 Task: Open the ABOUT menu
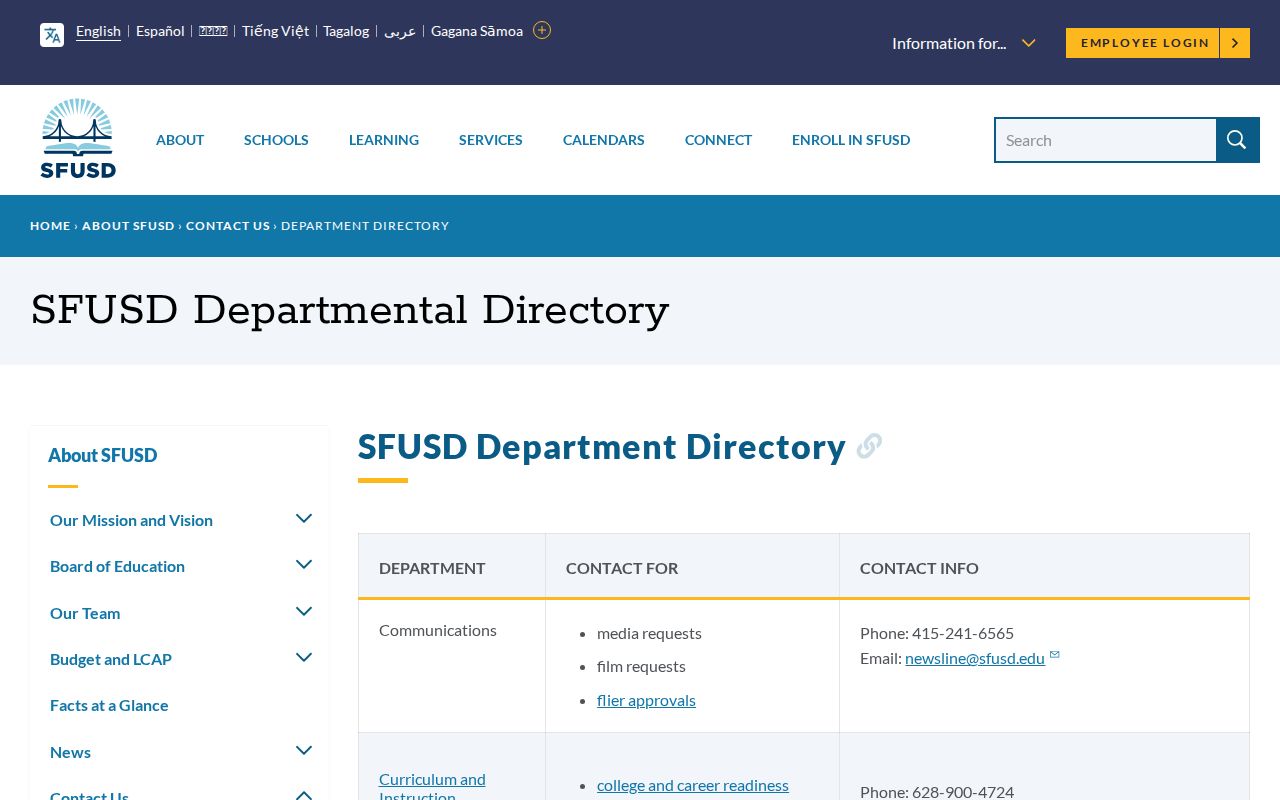tap(180, 140)
